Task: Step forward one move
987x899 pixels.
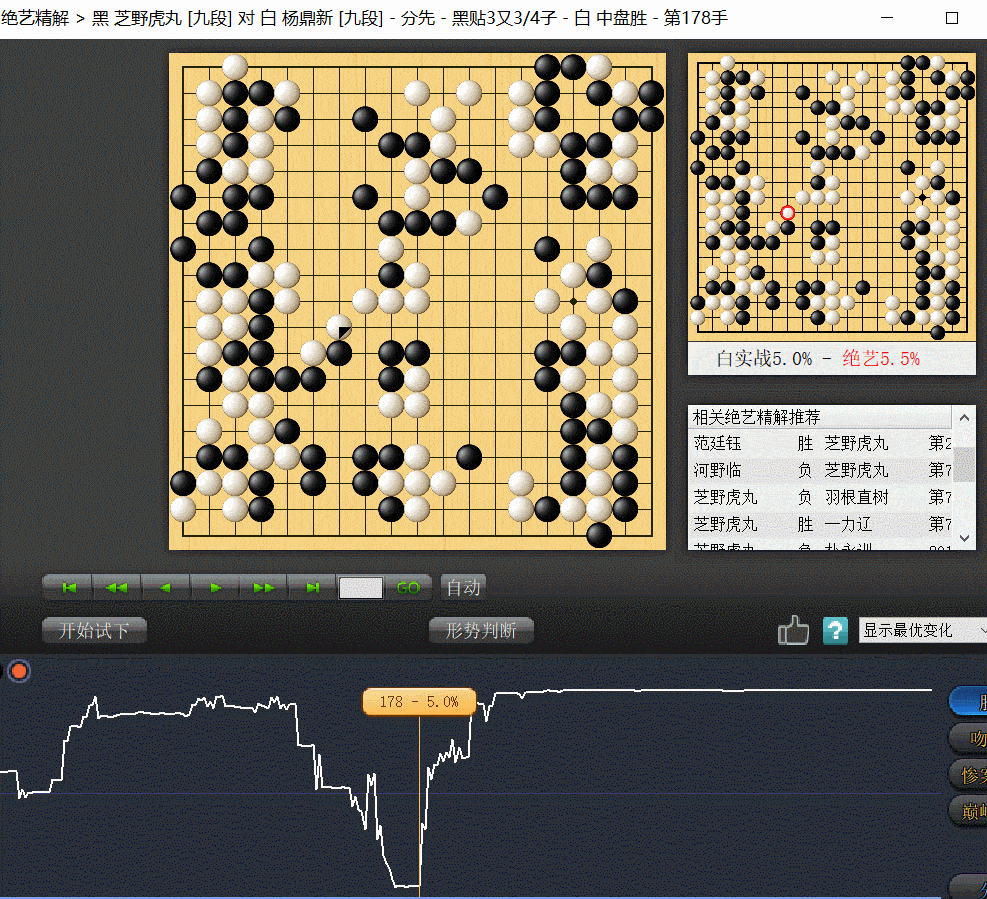Action: point(215,588)
